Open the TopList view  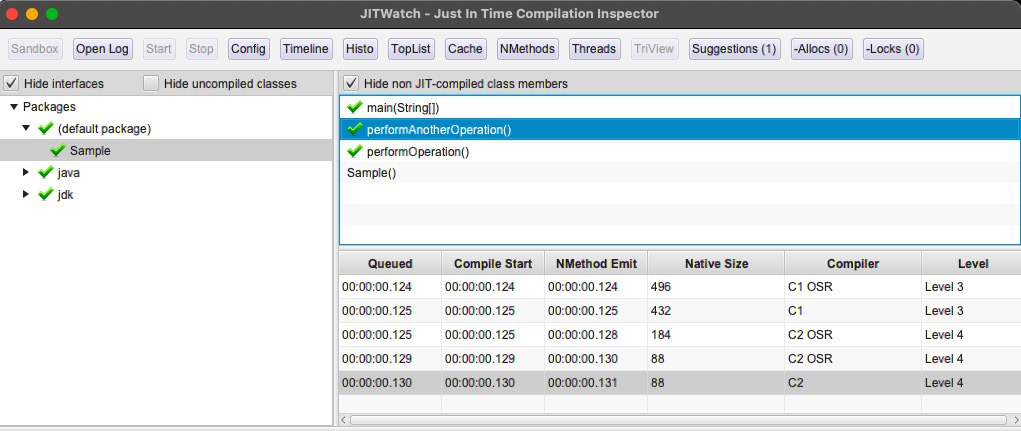pos(412,49)
